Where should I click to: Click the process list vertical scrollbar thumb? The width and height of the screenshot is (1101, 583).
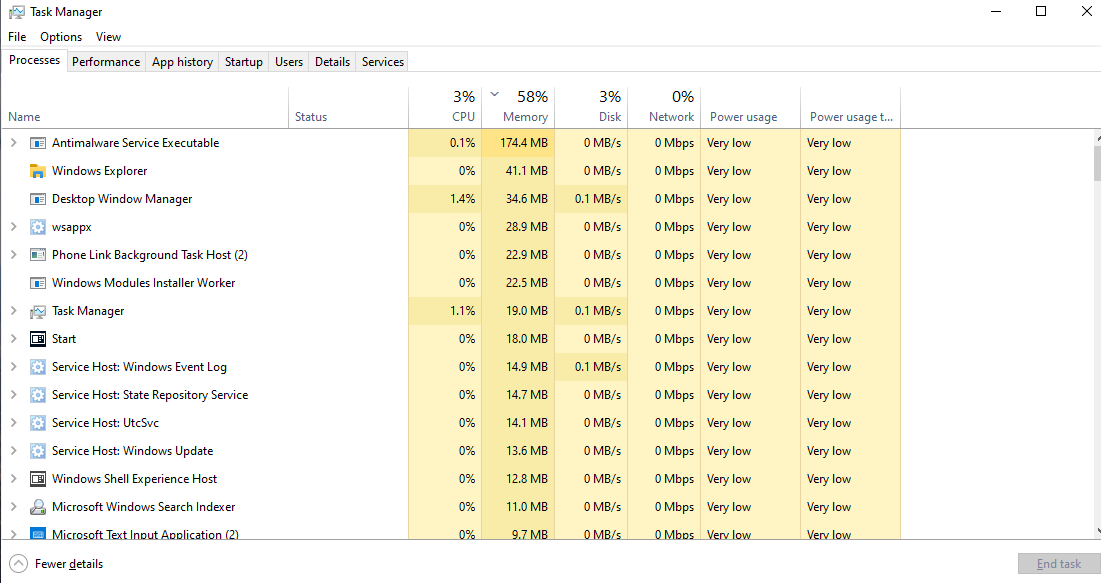coord(1097,164)
